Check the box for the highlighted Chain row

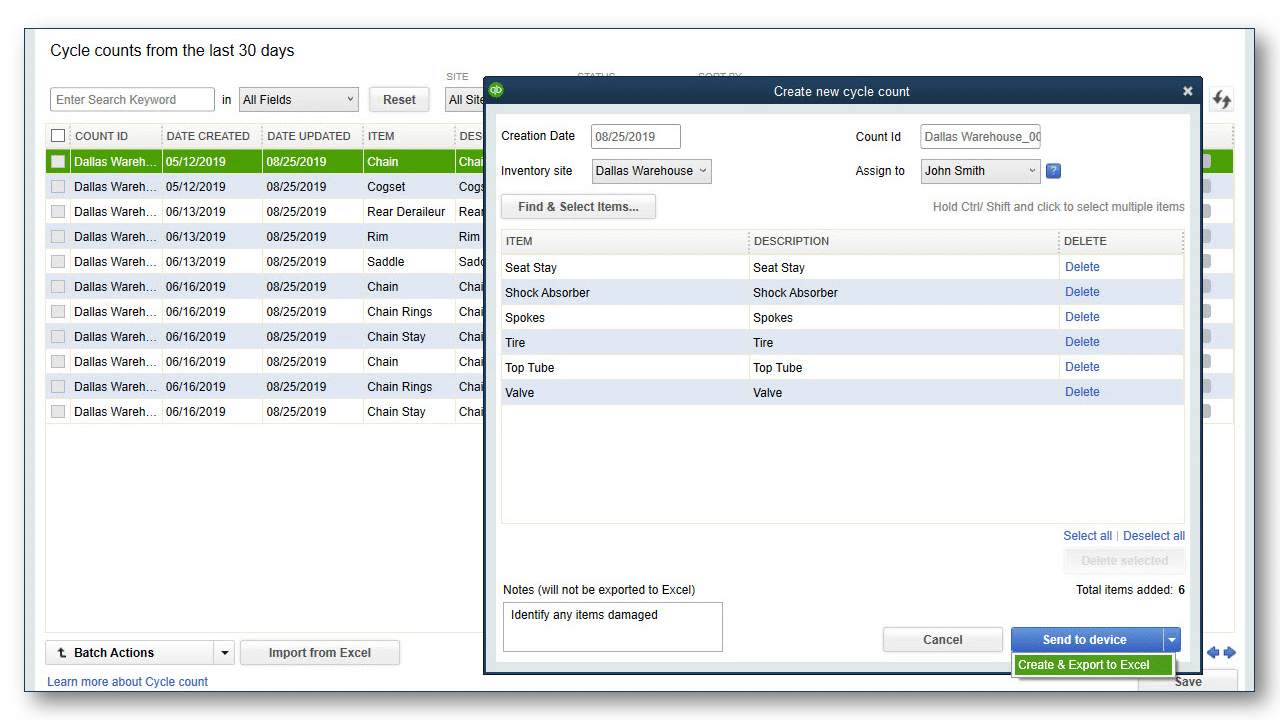57,161
